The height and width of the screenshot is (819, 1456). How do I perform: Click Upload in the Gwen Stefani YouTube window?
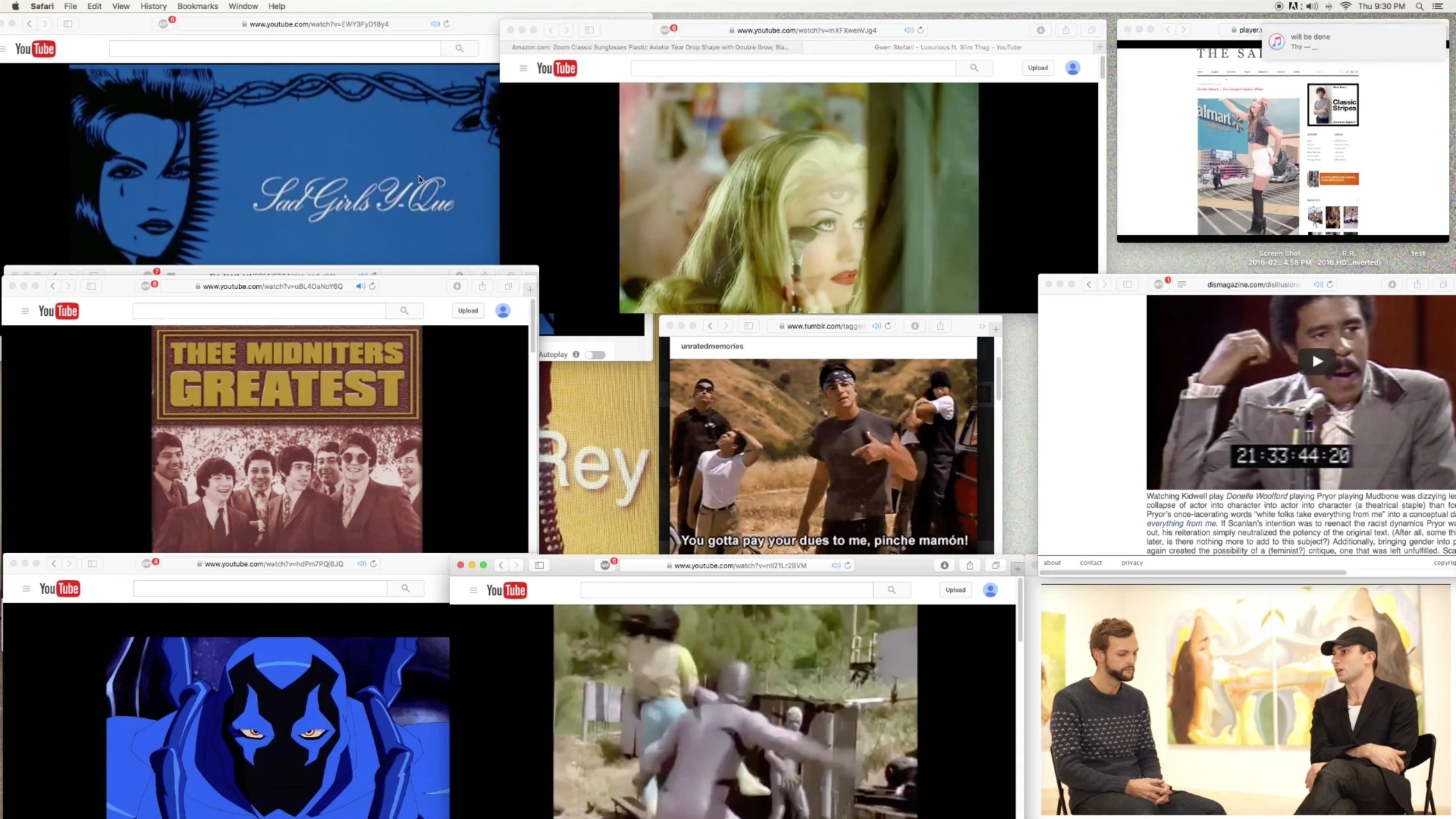point(1038,68)
